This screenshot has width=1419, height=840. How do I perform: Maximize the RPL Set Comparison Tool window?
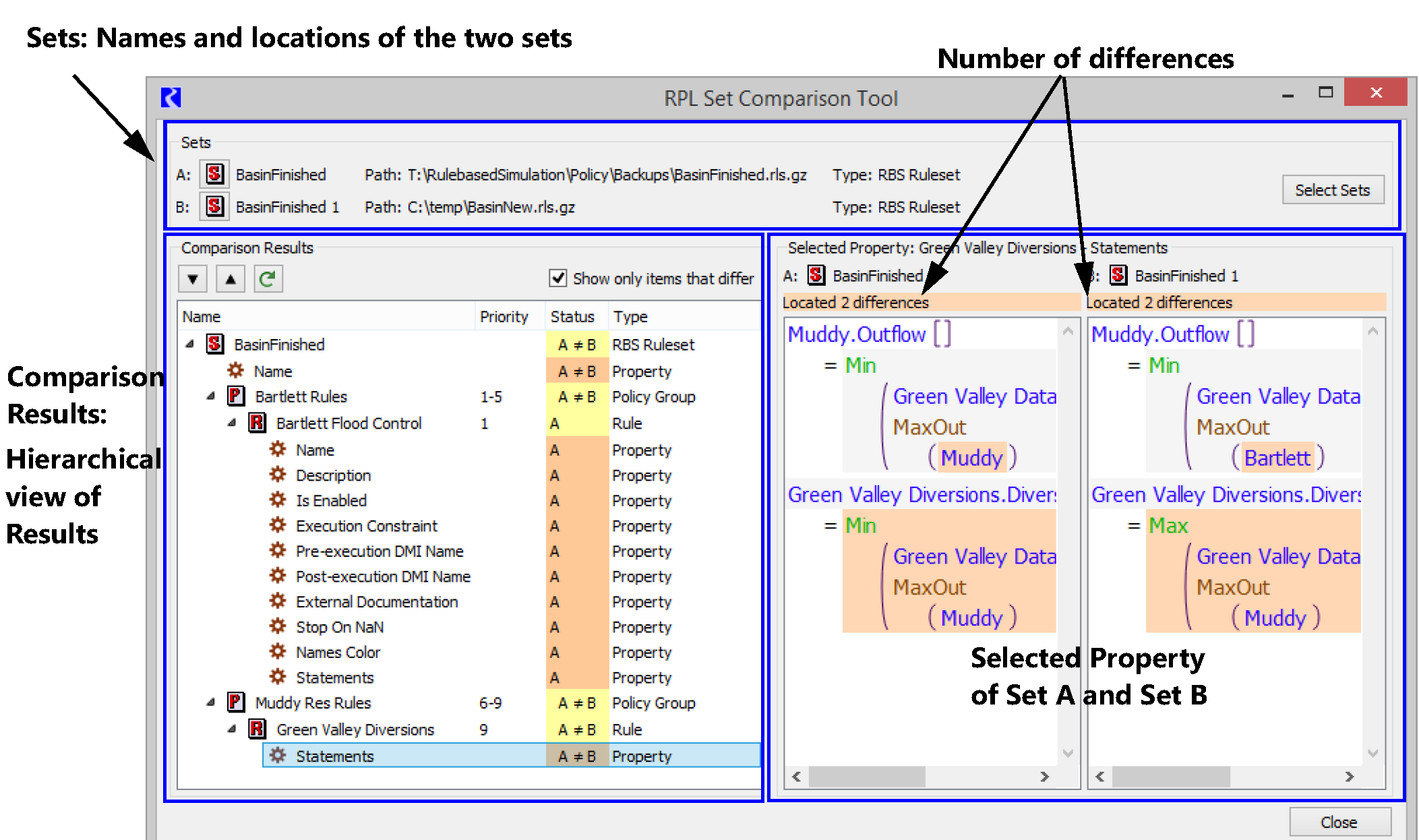click(1325, 92)
